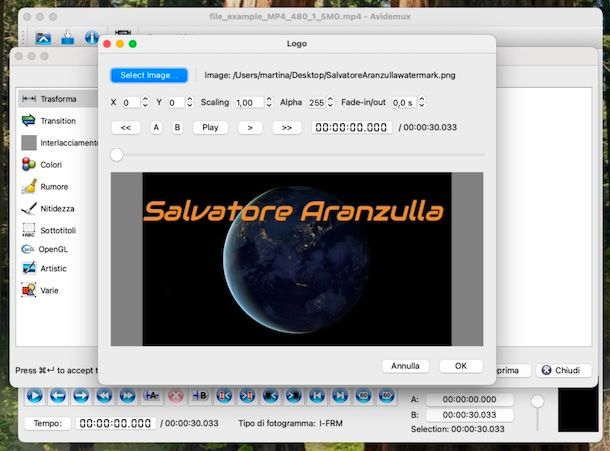Open the Nitidezza filter category
Viewport: 610px width, 451px height.
58,209
